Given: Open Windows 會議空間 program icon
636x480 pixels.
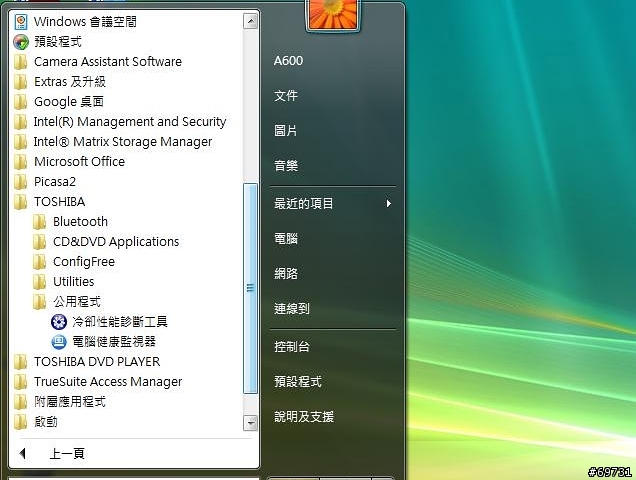Looking at the screenshot, I should point(21,22).
